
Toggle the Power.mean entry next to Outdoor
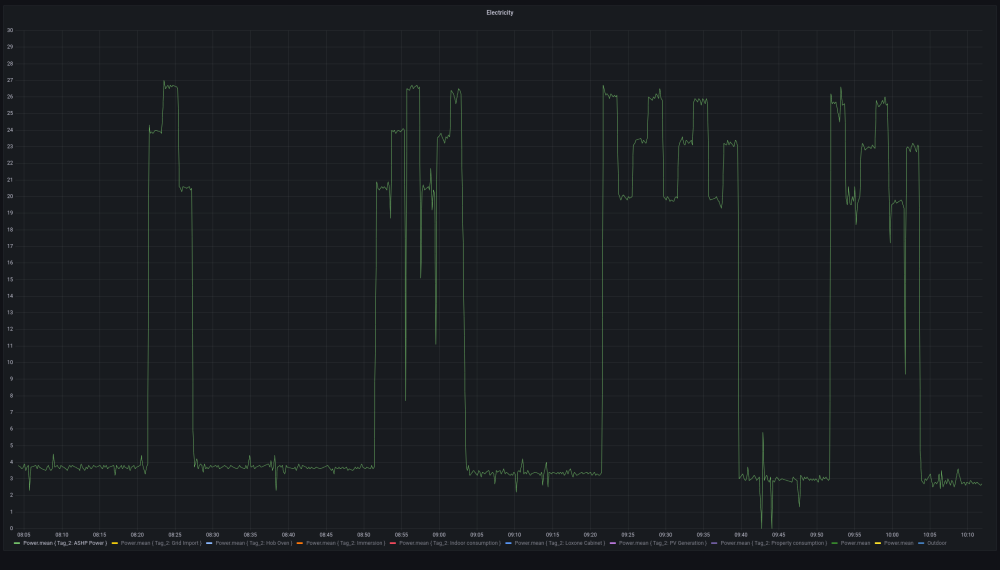898,543
